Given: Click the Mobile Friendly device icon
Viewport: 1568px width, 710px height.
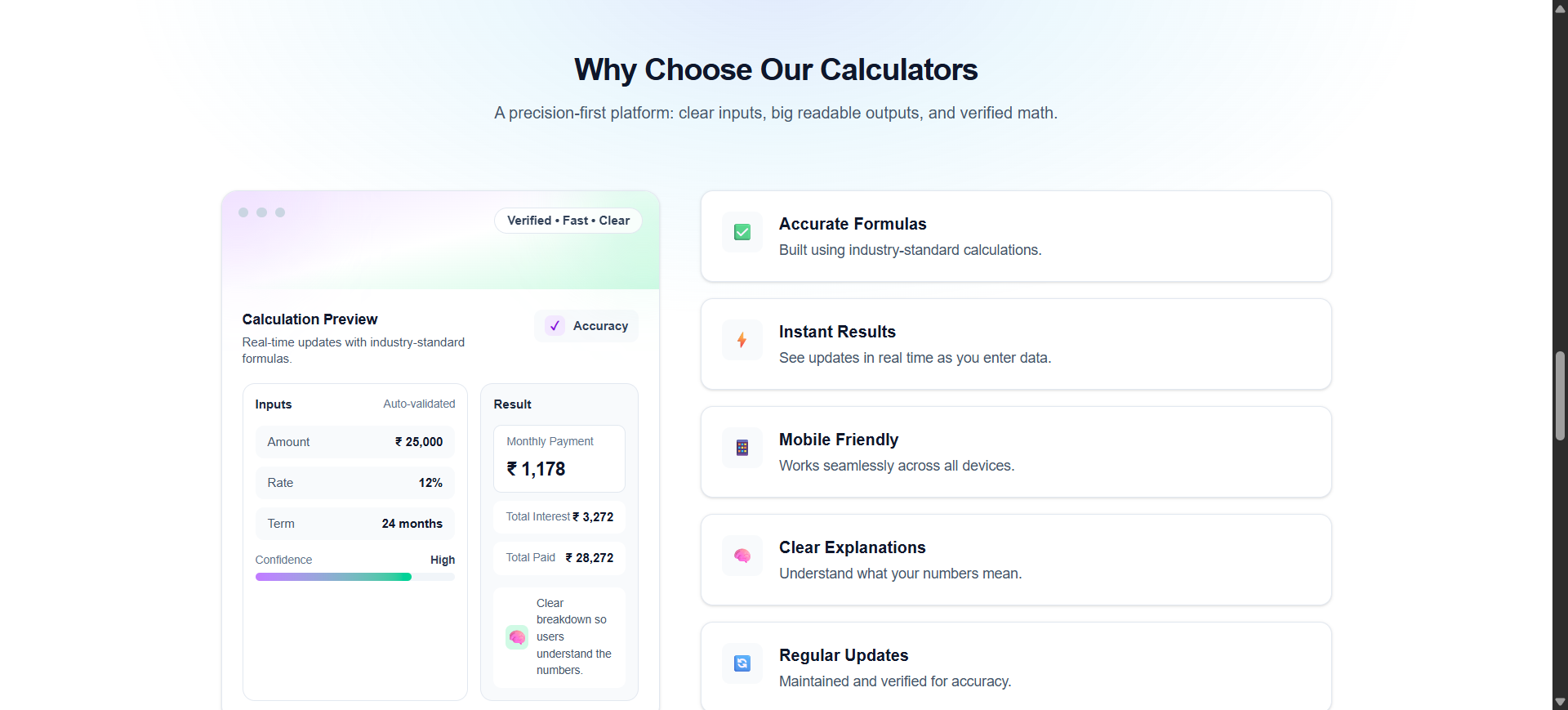Looking at the screenshot, I should (742, 448).
